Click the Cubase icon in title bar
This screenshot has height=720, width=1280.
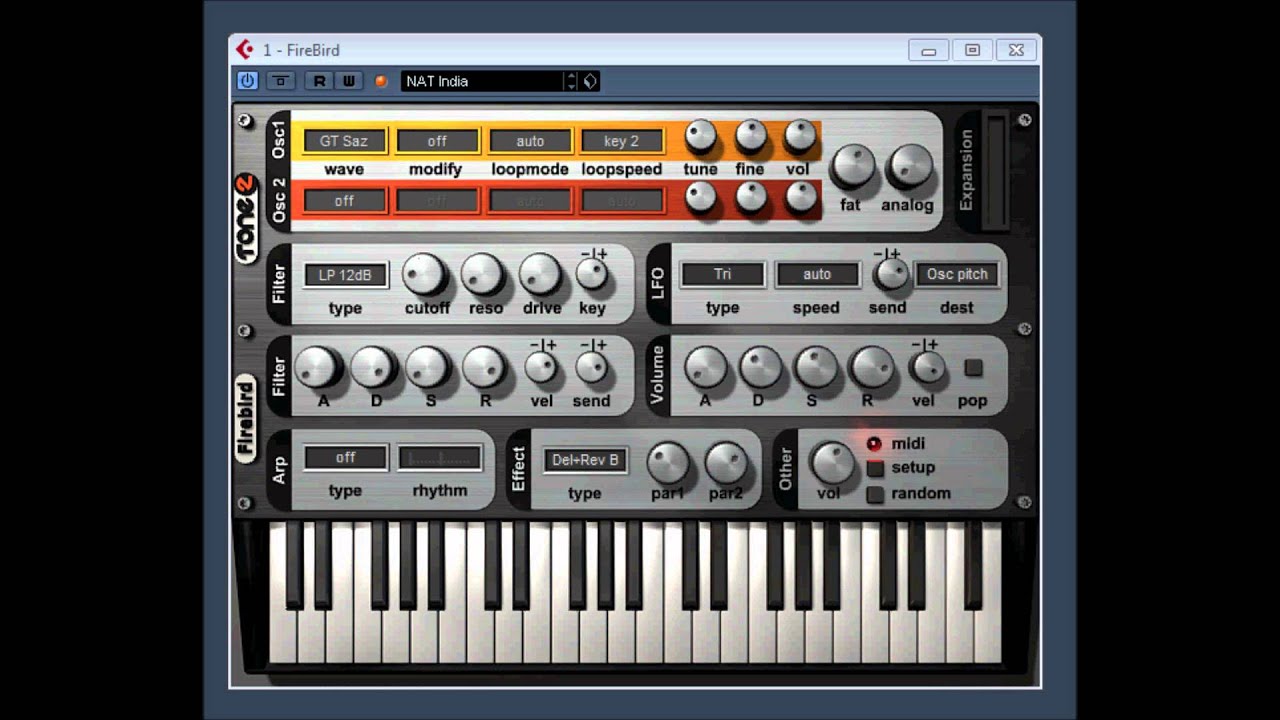[245, 49]
